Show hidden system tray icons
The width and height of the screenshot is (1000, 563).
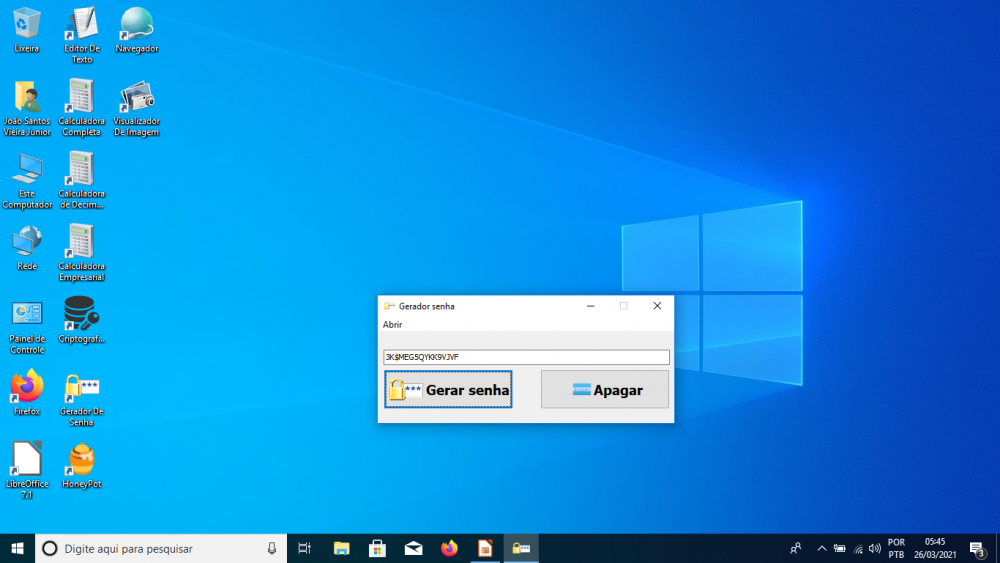coord(822,548)
